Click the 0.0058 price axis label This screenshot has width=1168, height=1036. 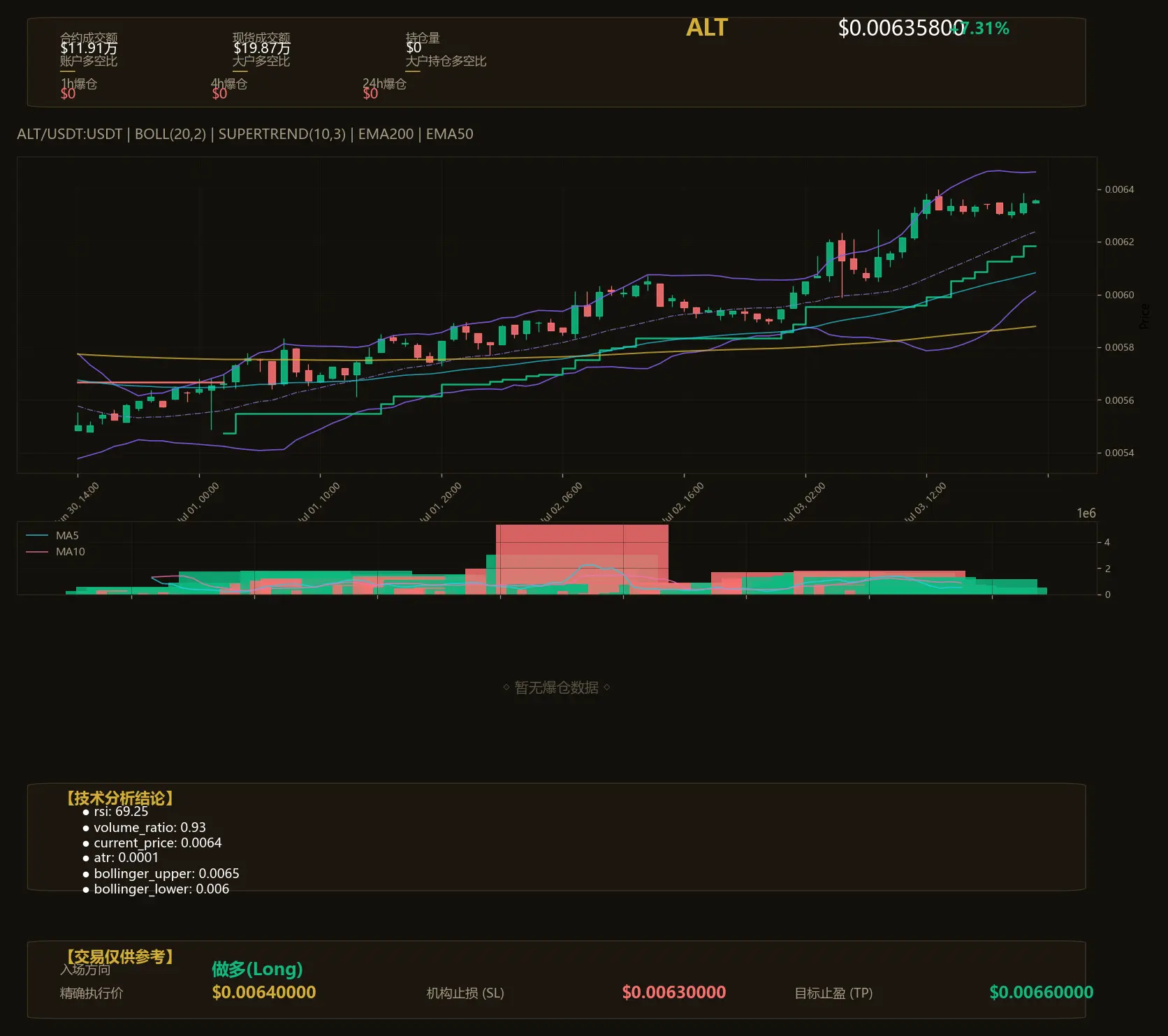1119,347
